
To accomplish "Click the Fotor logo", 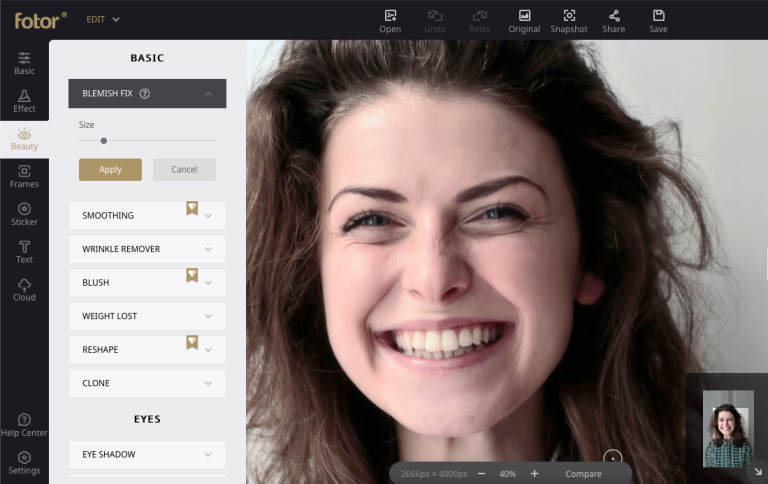I will tap(40, 21).
